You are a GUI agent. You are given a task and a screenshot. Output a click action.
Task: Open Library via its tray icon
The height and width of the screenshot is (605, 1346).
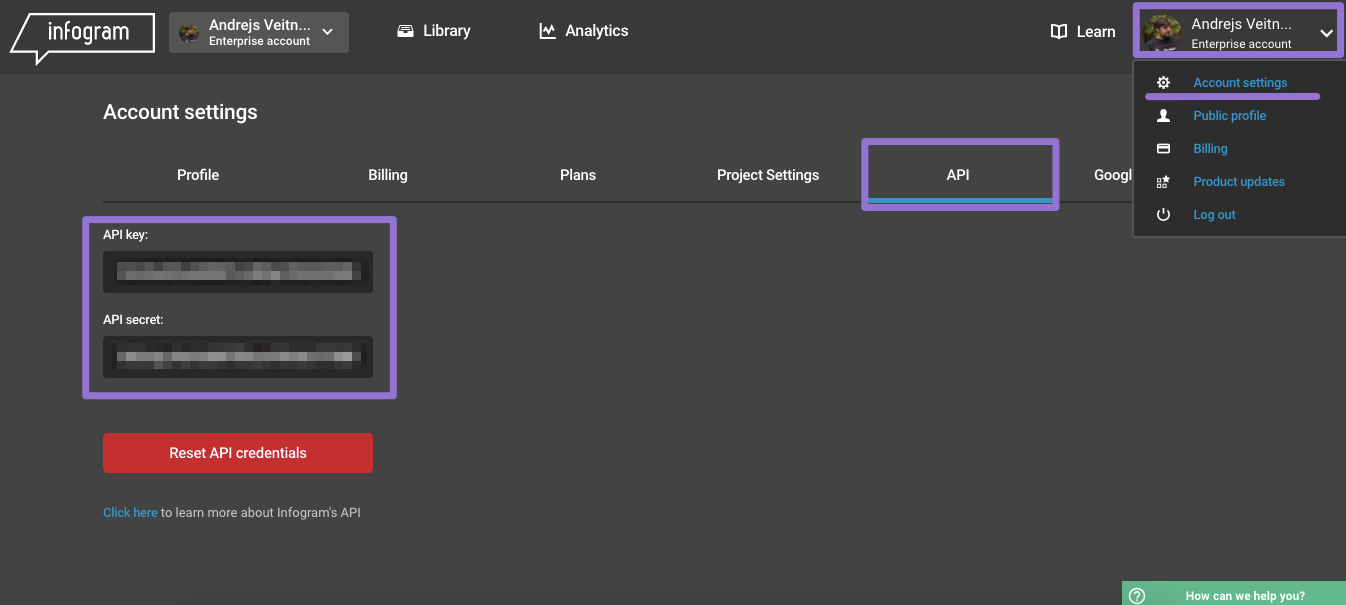[x=405, y=31]
